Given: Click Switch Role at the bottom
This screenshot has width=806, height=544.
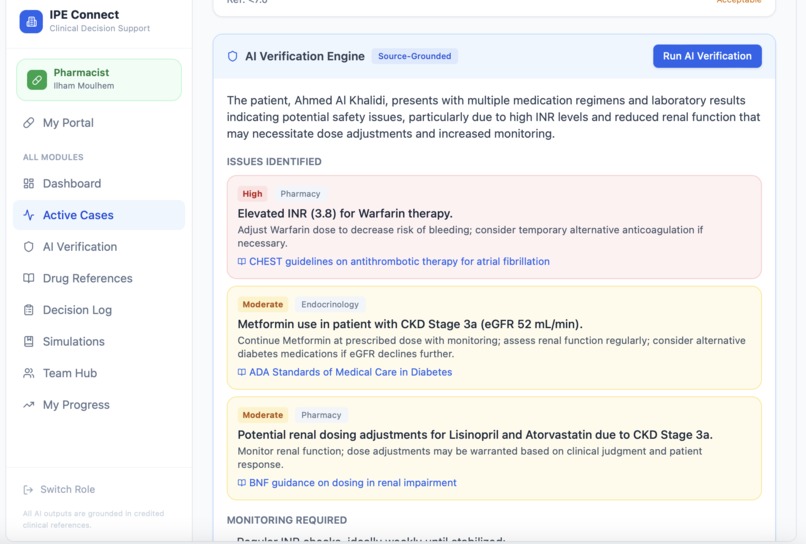Looking at the screenshot, I should pyautogui.click(x=59, y=489).
